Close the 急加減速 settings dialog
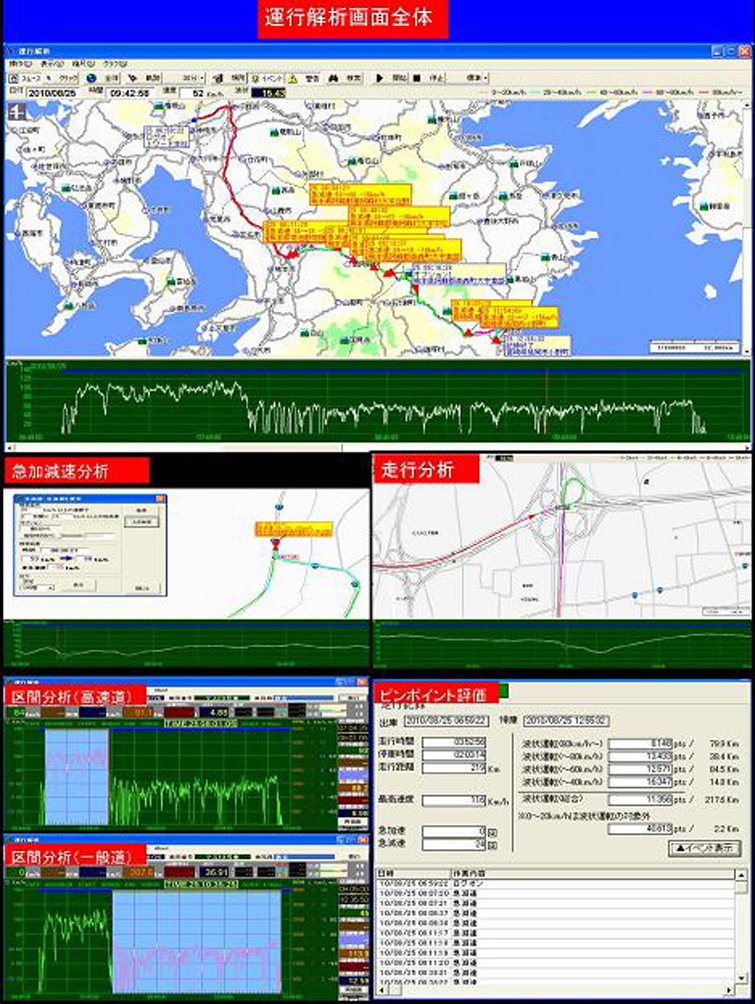755x1004 pixels. pos(161,498)
